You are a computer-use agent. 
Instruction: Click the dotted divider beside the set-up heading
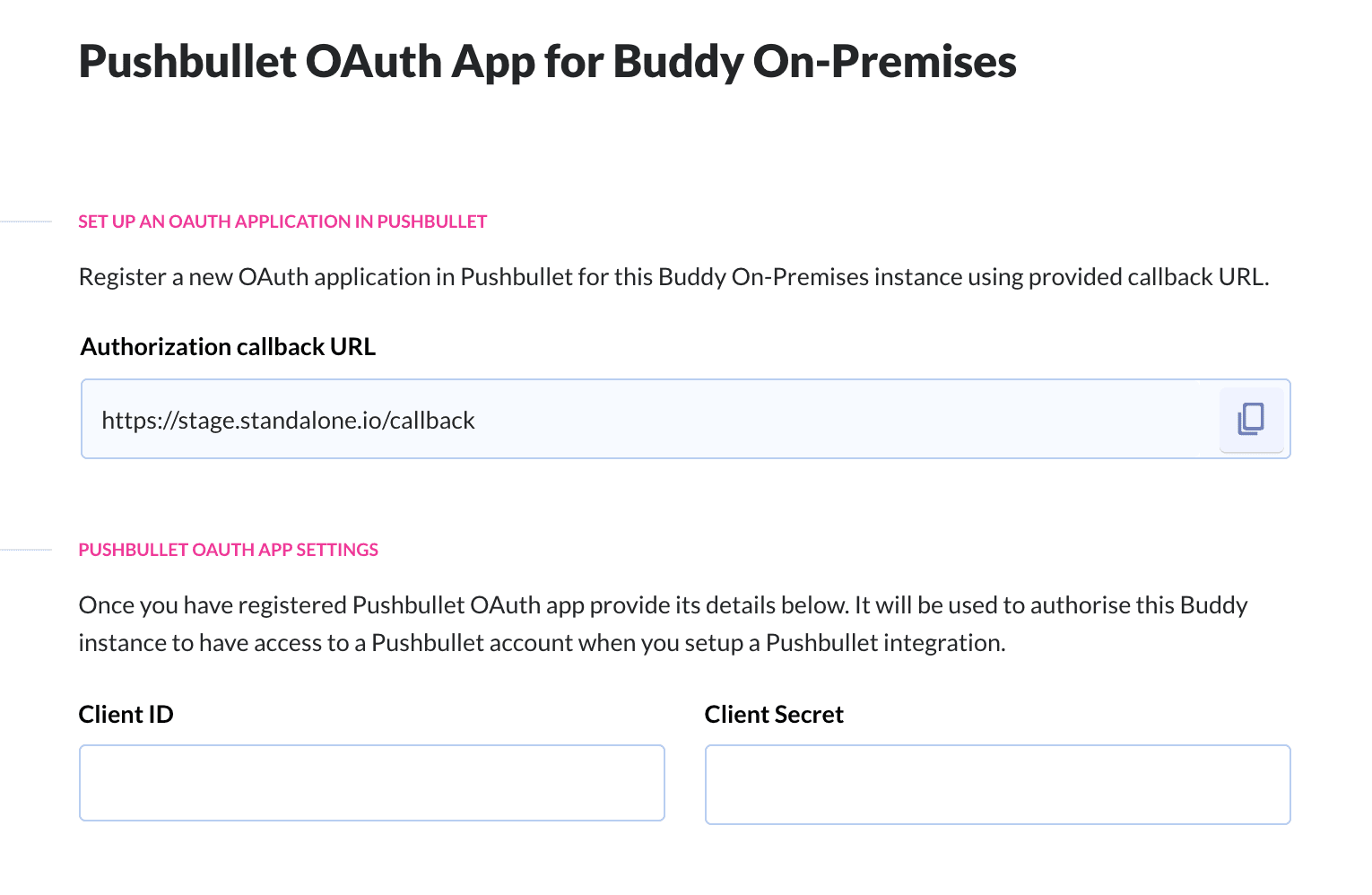coord(26,222)
